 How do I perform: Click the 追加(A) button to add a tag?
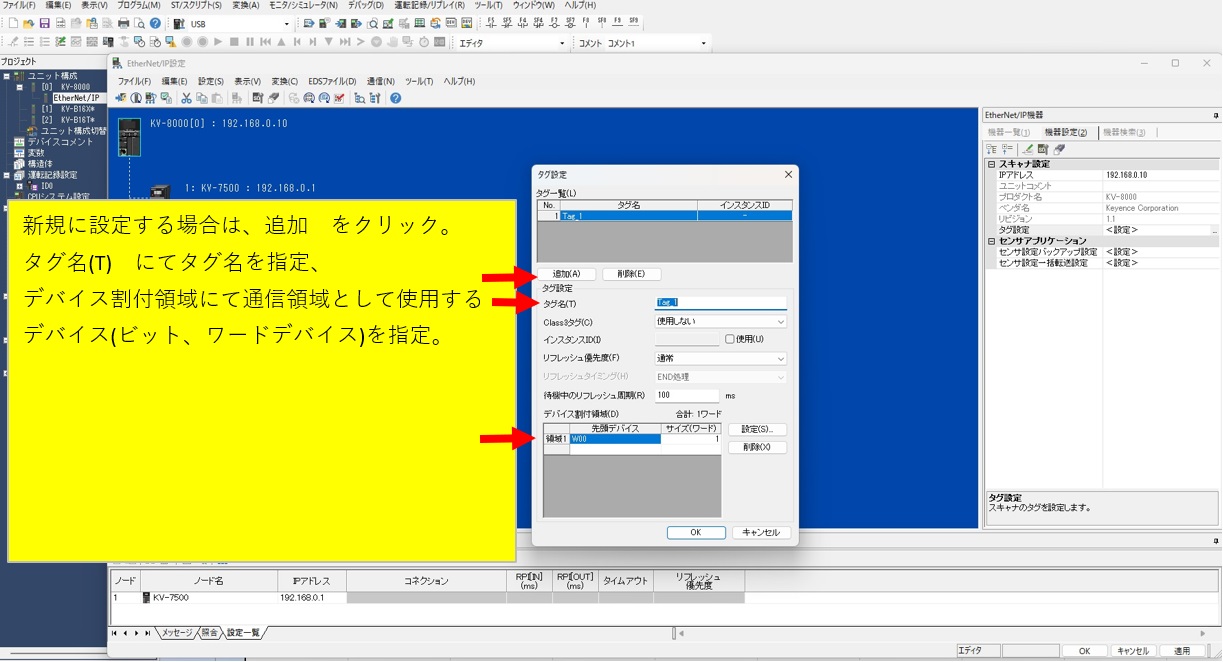pos(567,274)
